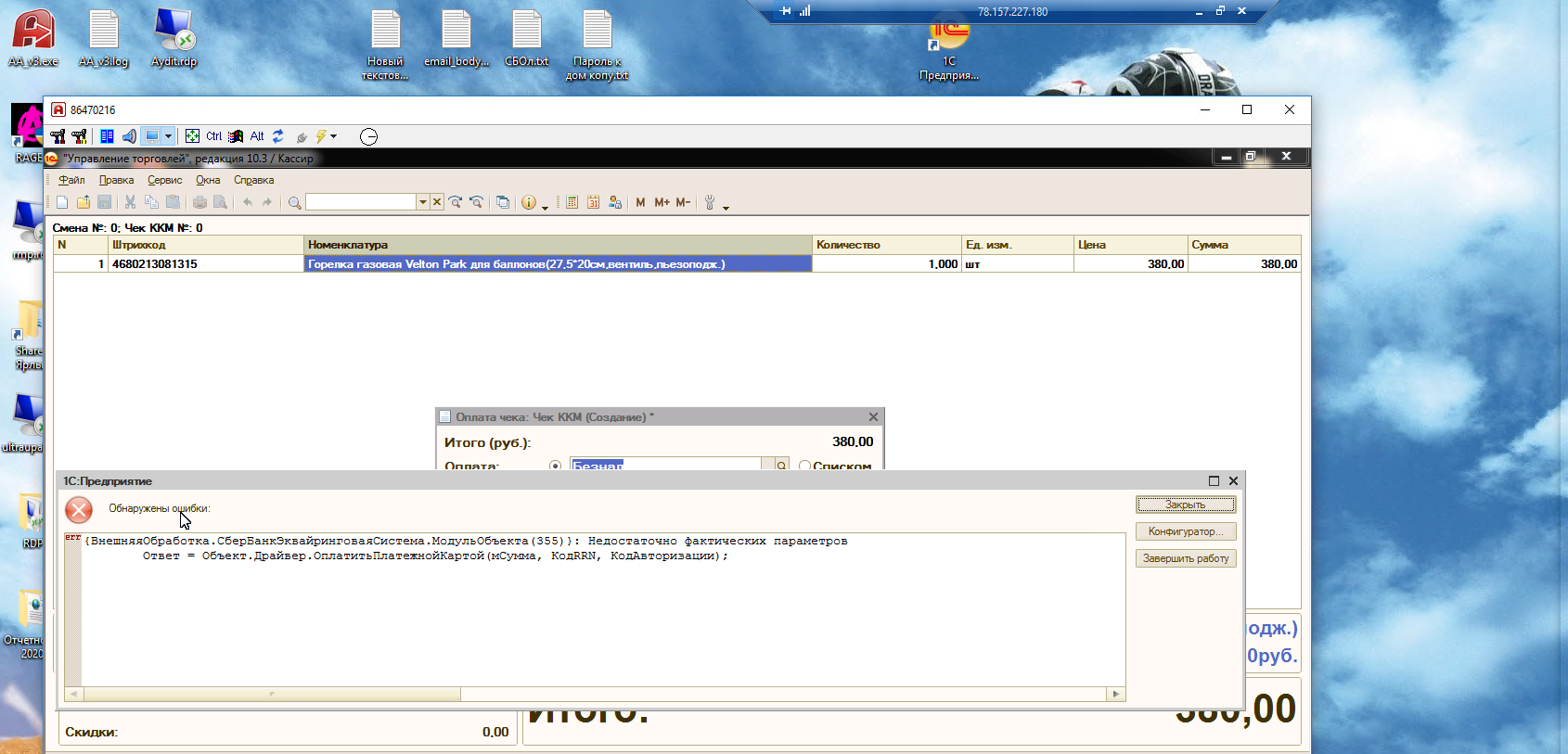Click the new document icon

tap(62, 202)
